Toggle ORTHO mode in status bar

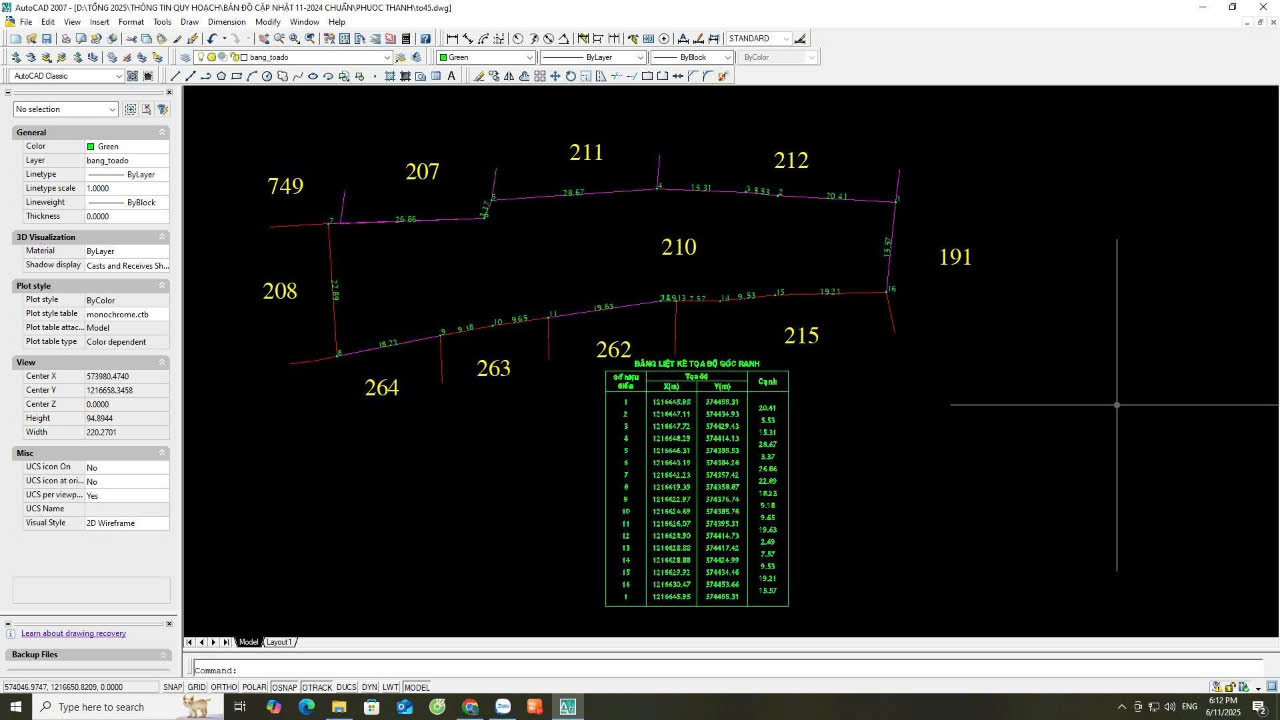[224, 687]
